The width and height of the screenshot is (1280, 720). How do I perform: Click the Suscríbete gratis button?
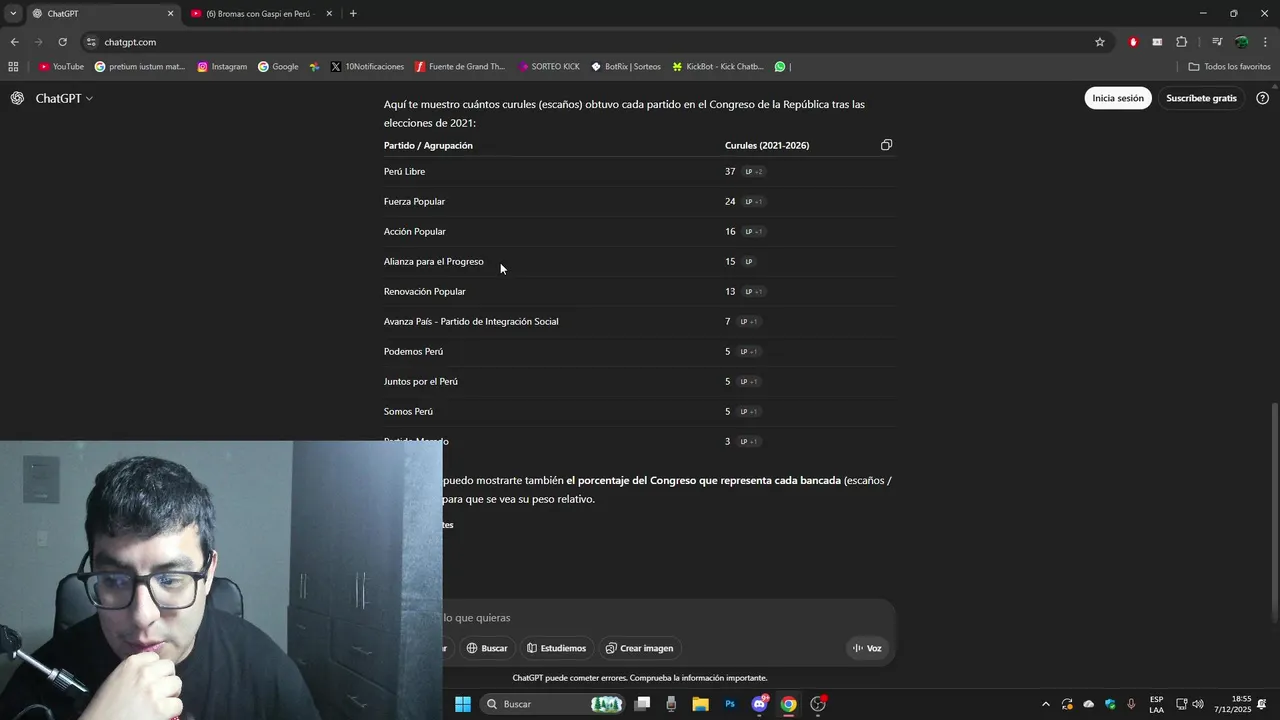[1201, 98]
